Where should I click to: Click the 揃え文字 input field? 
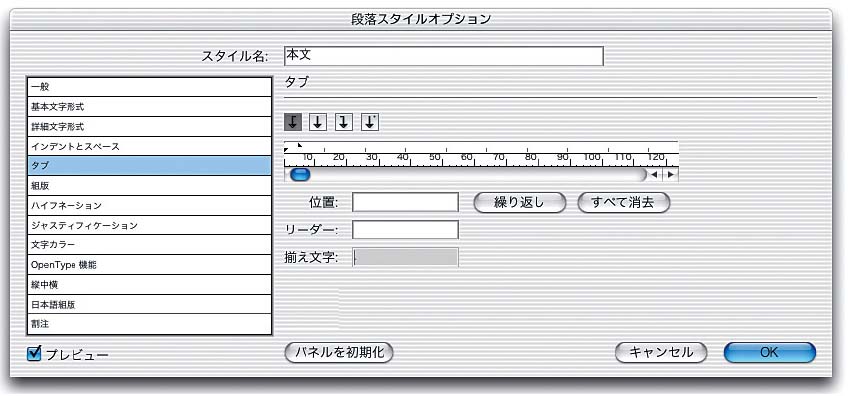click(406, 257)
